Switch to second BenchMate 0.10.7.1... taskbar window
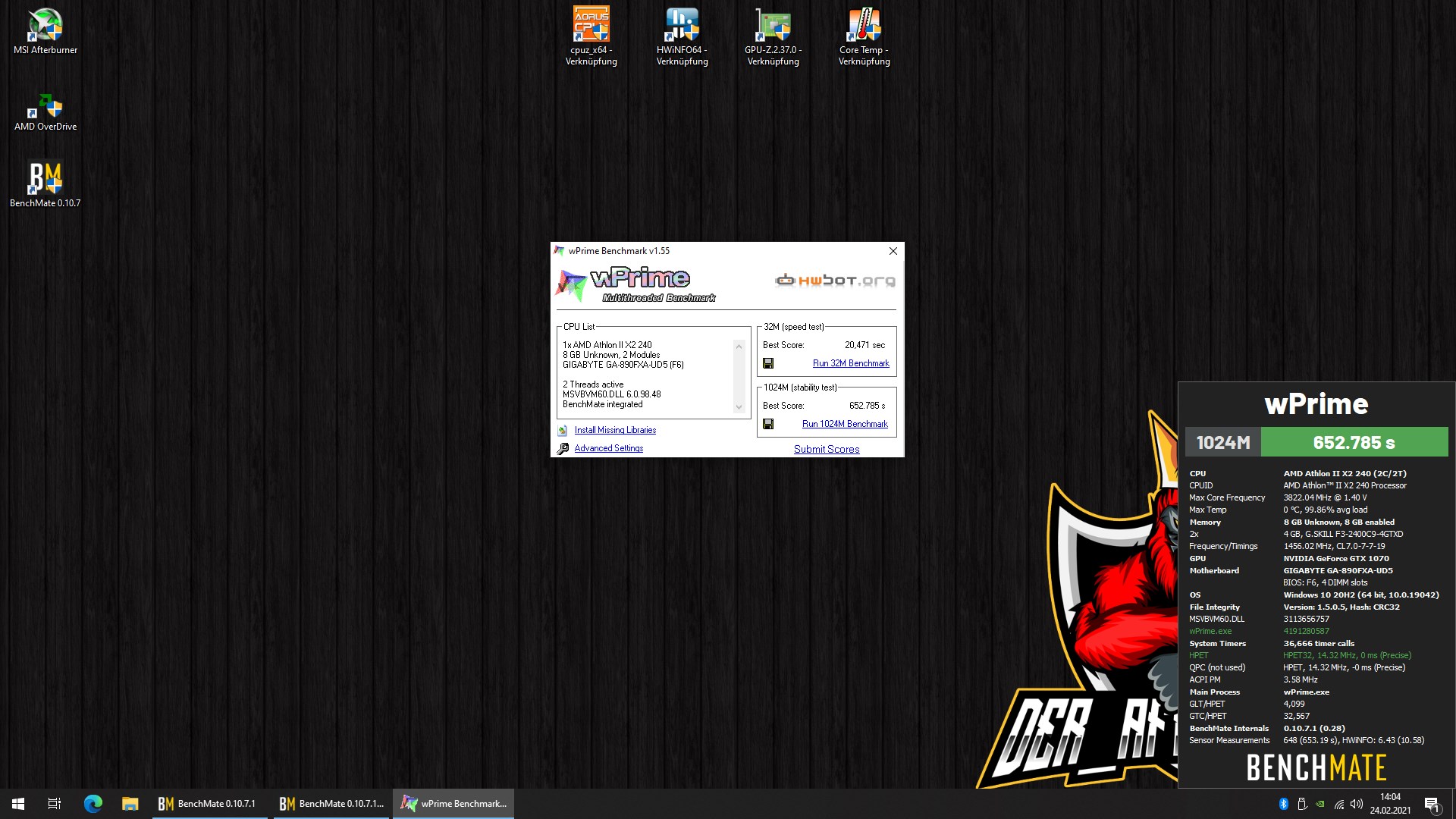This screenshot has width=1456, height=819. point(331,804)
